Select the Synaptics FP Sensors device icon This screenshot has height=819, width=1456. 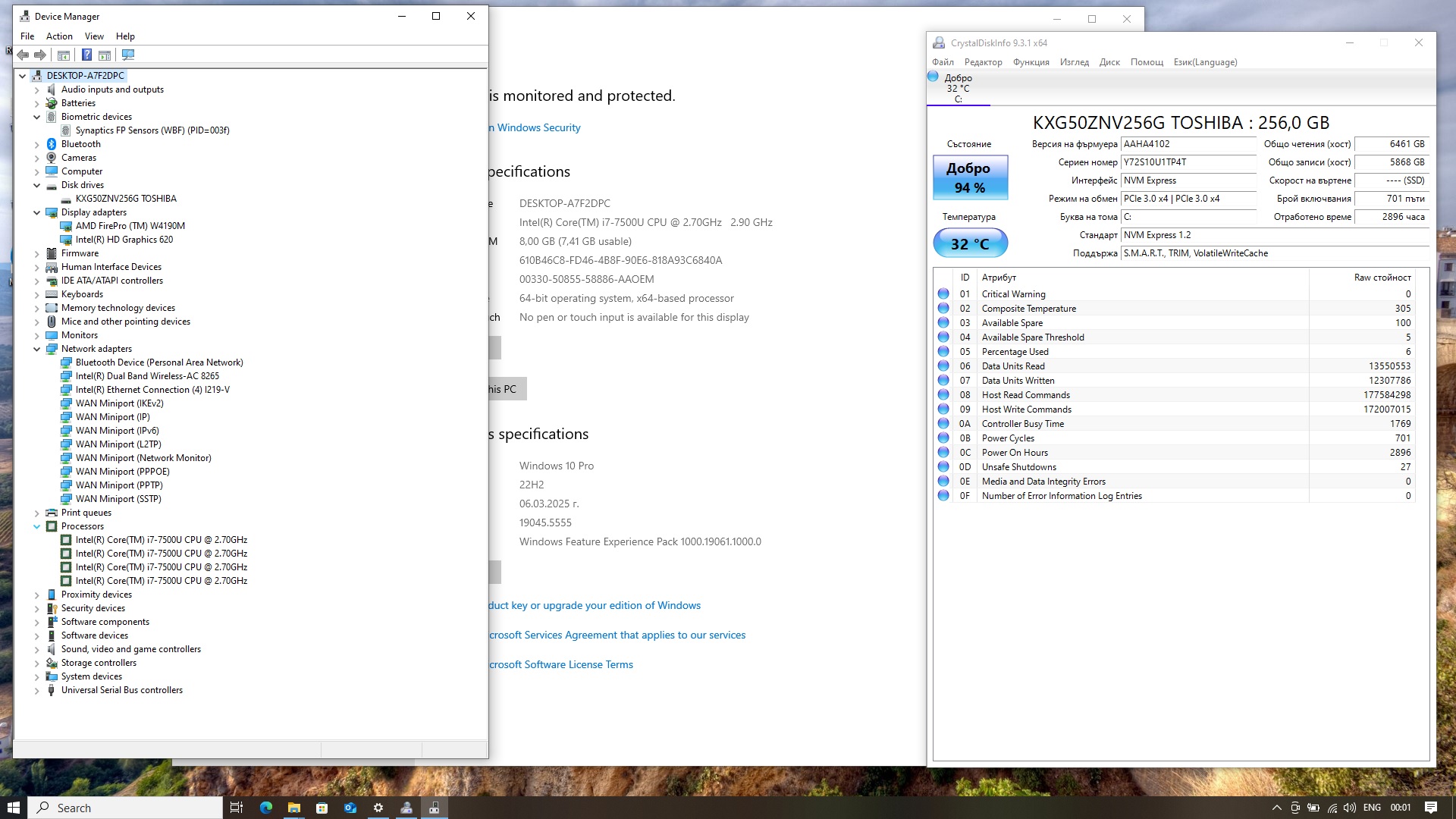coord(66,130)
